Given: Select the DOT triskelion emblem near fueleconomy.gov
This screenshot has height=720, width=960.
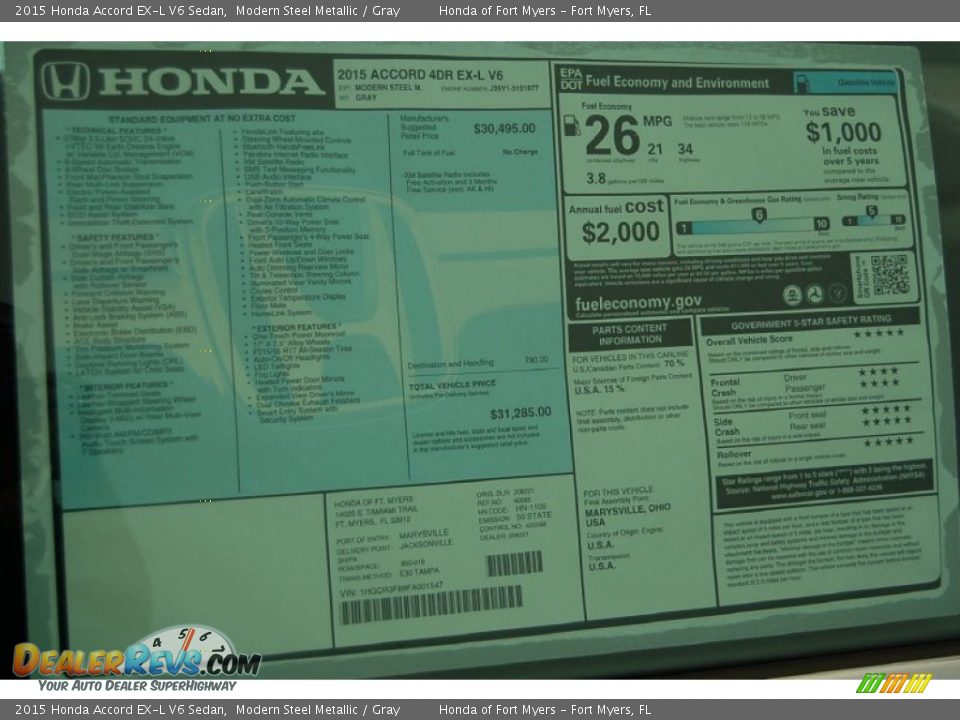Looking at the screenshot, I should pyautogui.click(x=815, y=294).
